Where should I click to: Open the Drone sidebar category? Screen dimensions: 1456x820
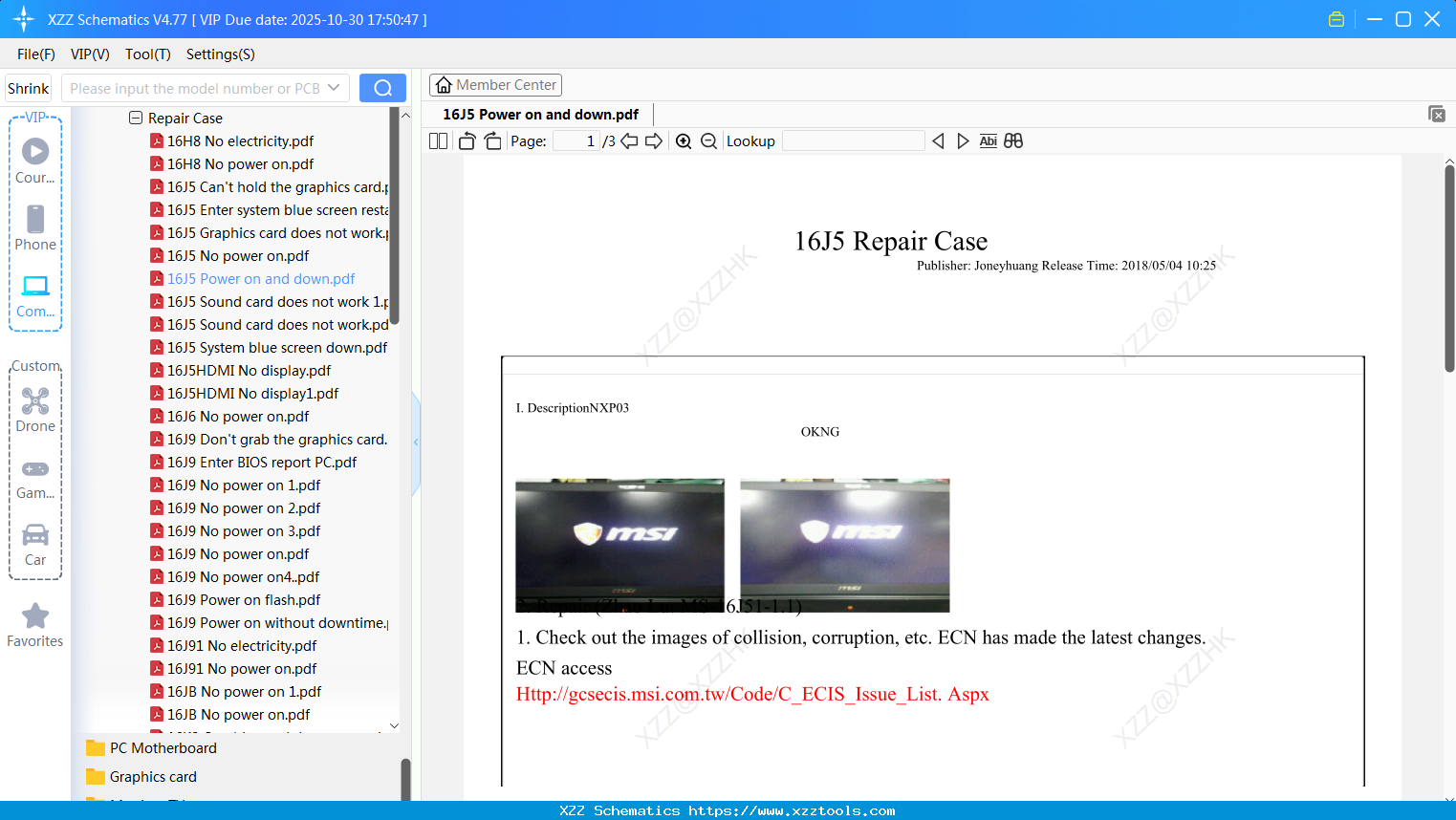coord(35,410)
